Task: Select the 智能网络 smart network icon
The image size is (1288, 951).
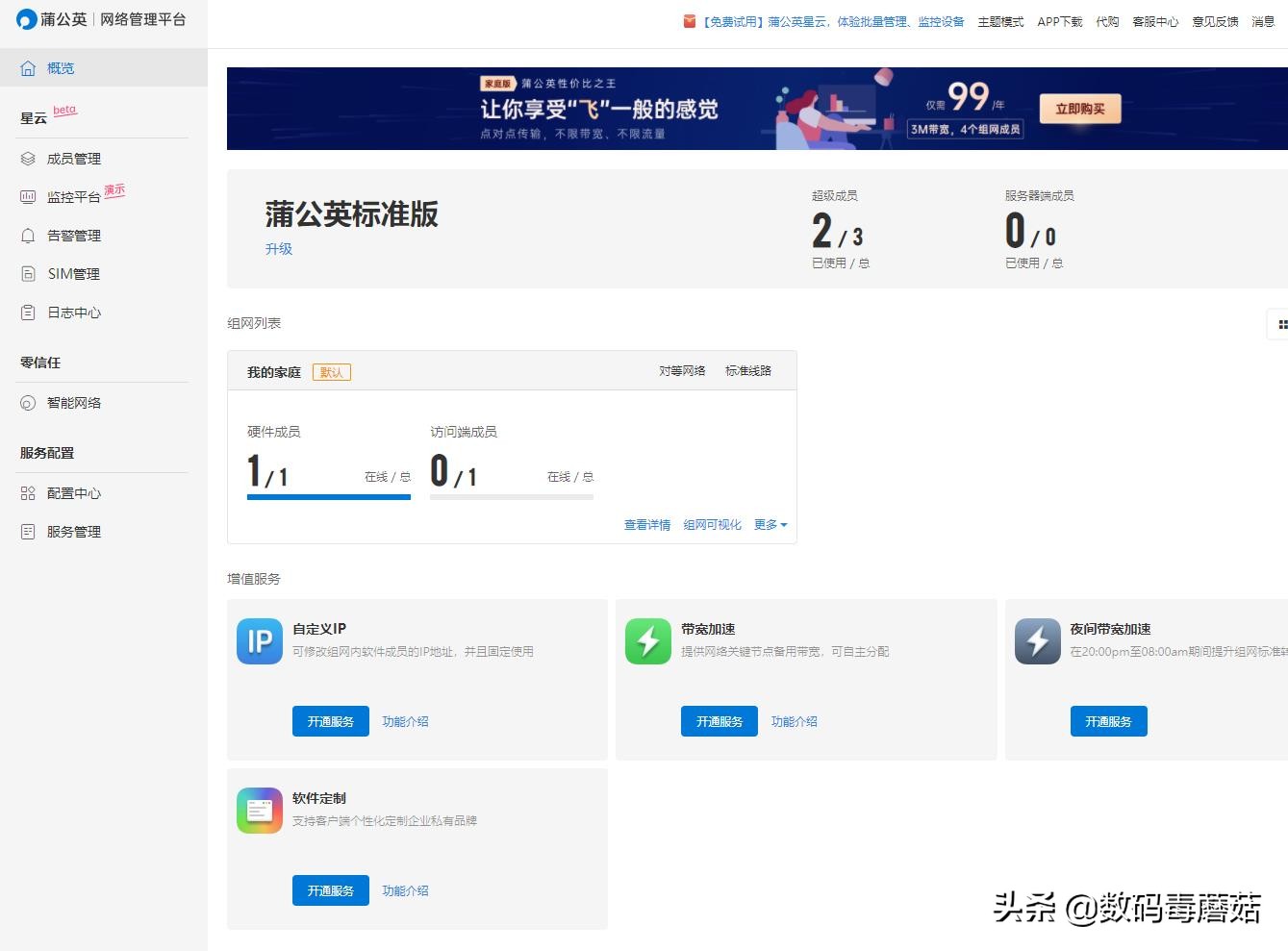Action: [x=27, y=402]
